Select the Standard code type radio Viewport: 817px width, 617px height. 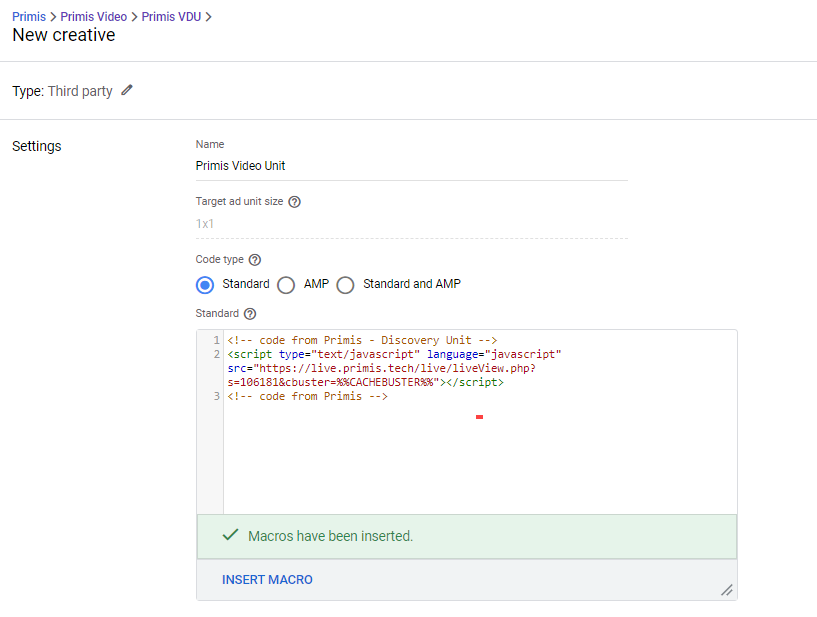pyautogui.click(x=205, y=285)
